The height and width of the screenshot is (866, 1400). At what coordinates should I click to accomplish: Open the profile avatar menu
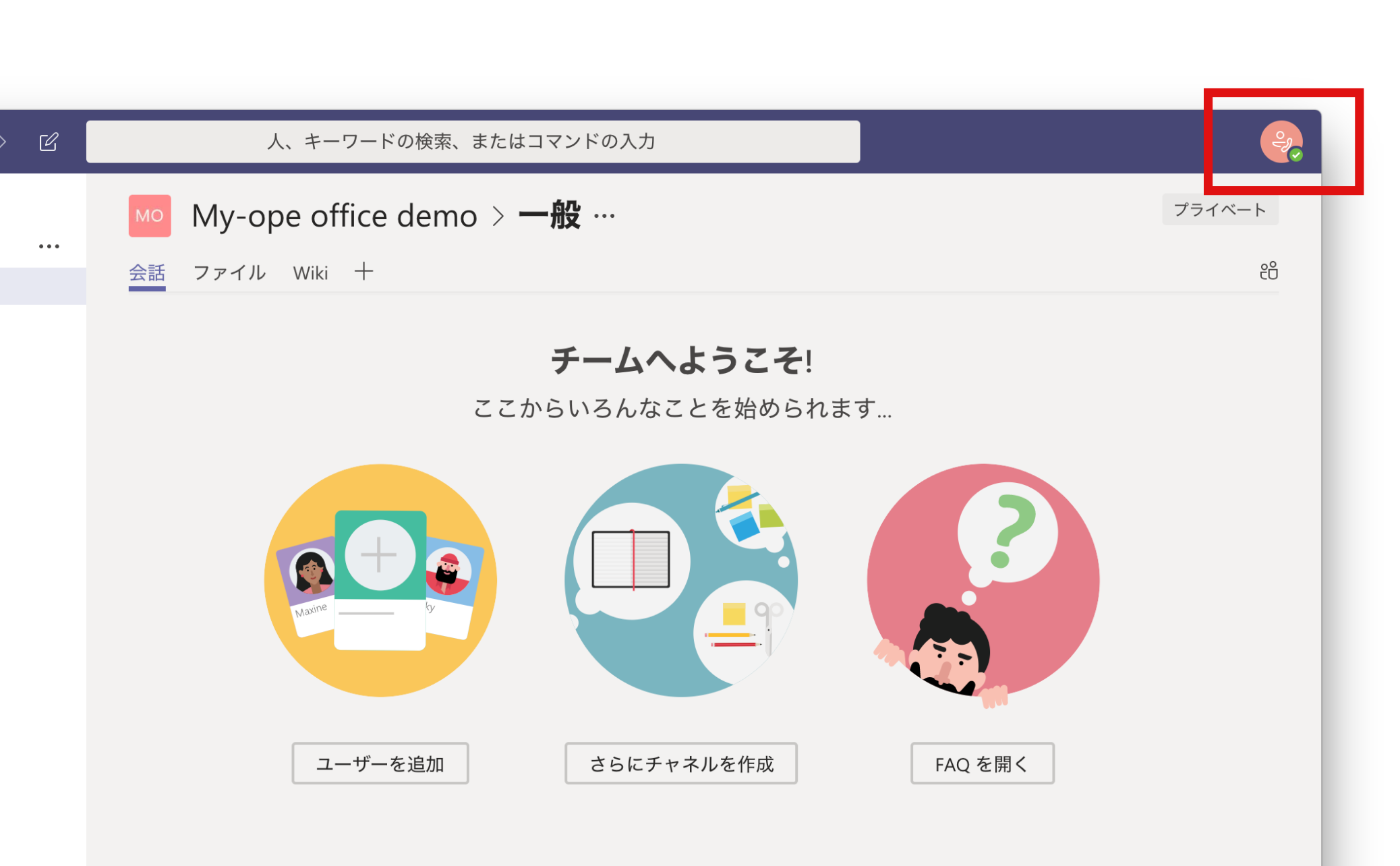(x=1280, y=141)
